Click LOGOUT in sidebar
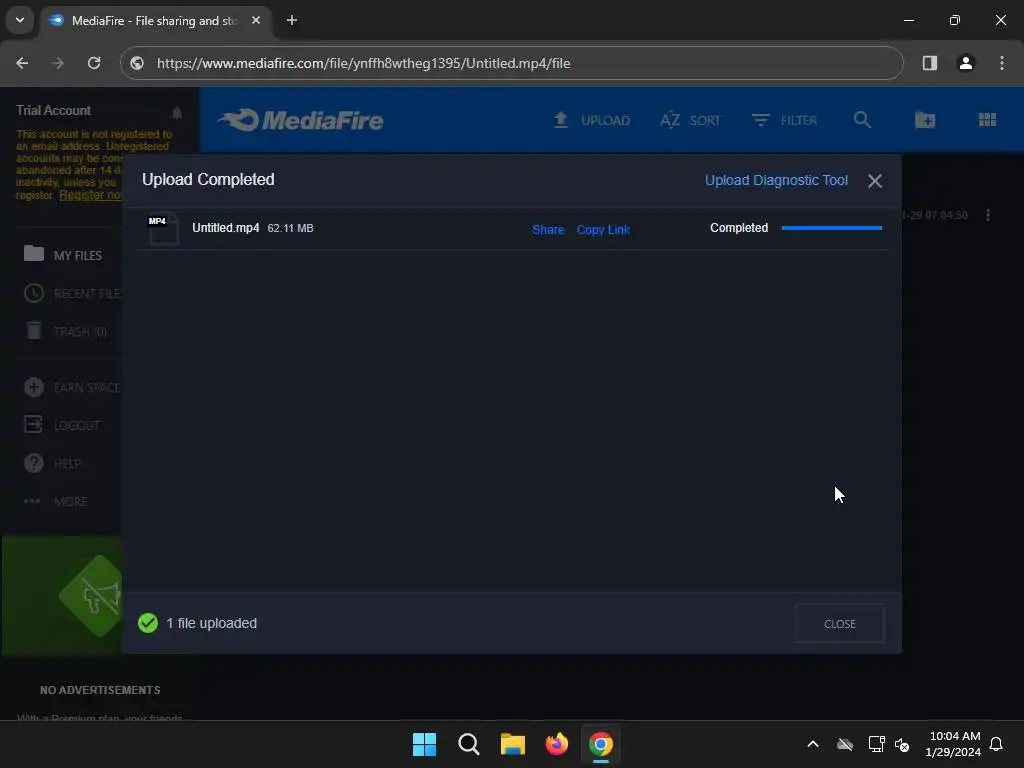This screenshot has width=1024, height=768. [x=62, y=425]
